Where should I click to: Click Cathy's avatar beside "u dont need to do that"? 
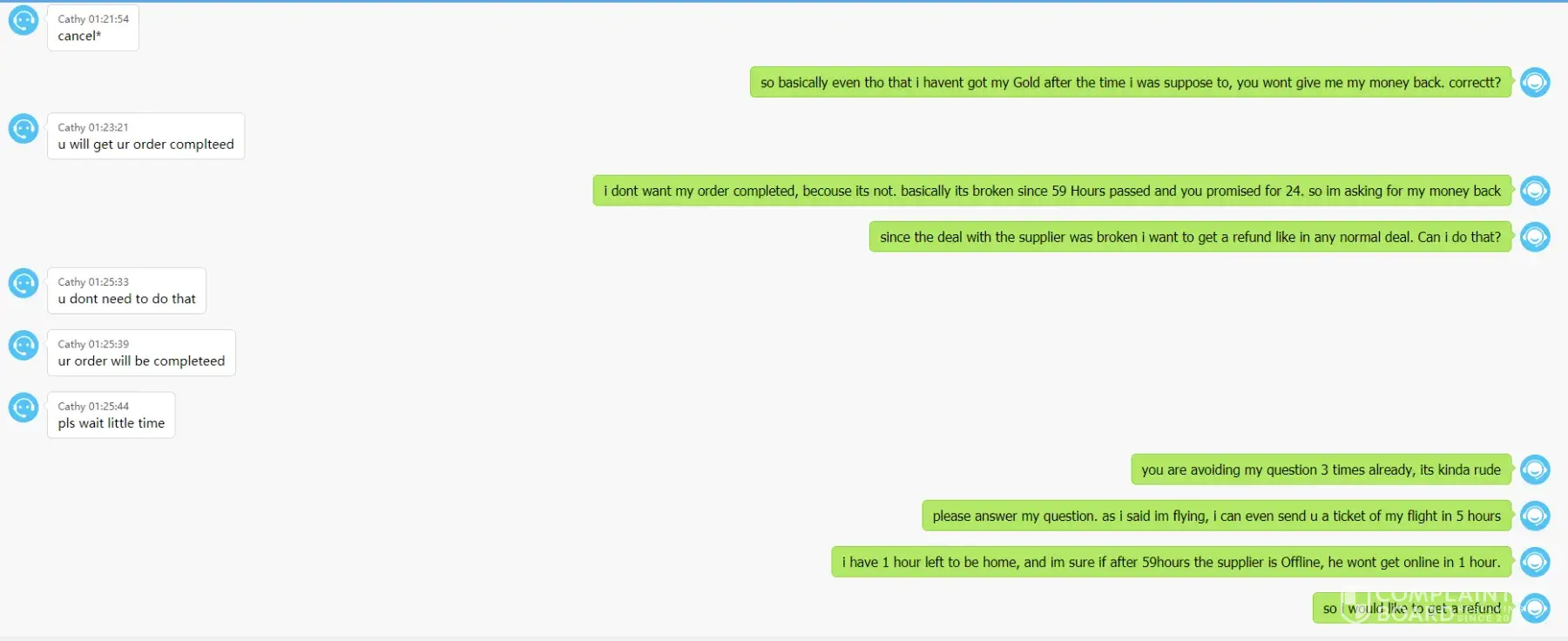[x=24, y=283]
